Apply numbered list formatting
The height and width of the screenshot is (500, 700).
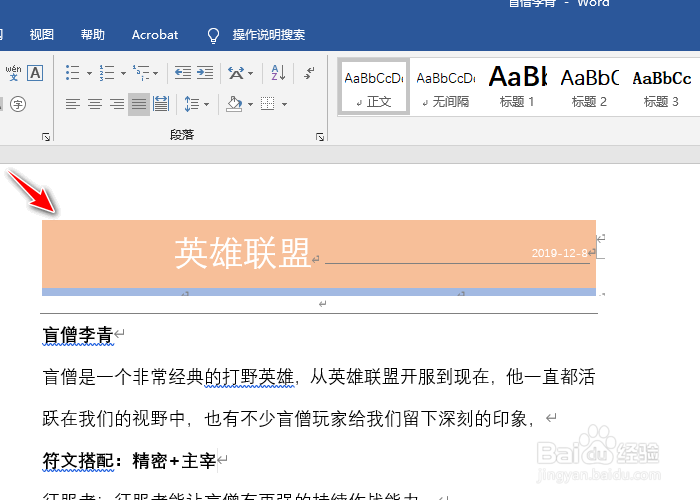[x=107, y=73]
